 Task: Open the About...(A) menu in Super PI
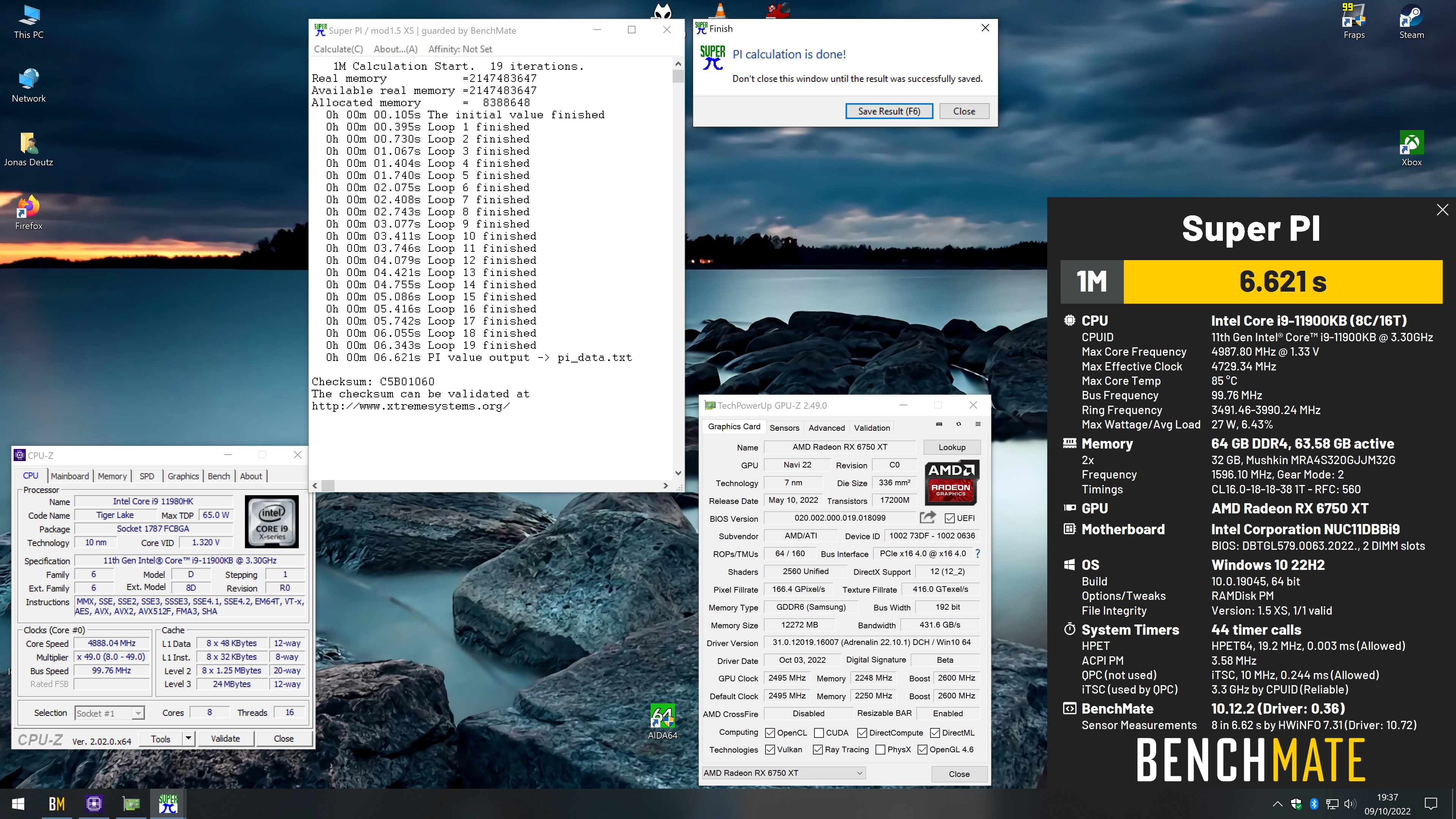[x=395, y=49]
